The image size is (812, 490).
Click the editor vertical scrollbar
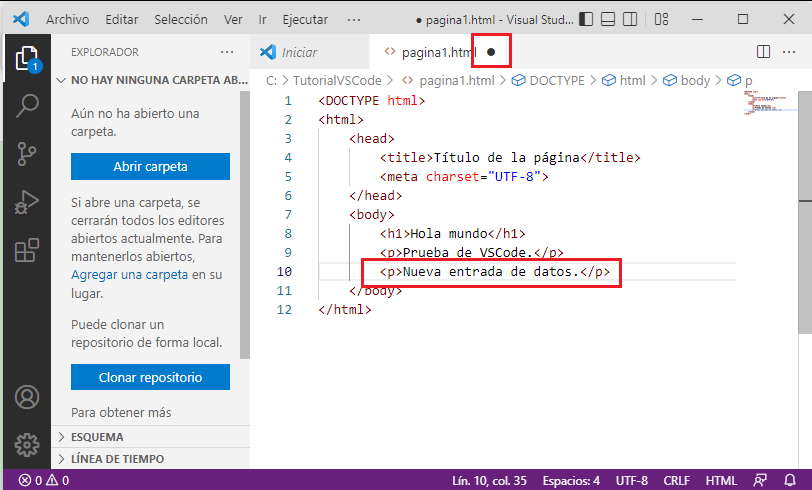[x=805, y=212]
